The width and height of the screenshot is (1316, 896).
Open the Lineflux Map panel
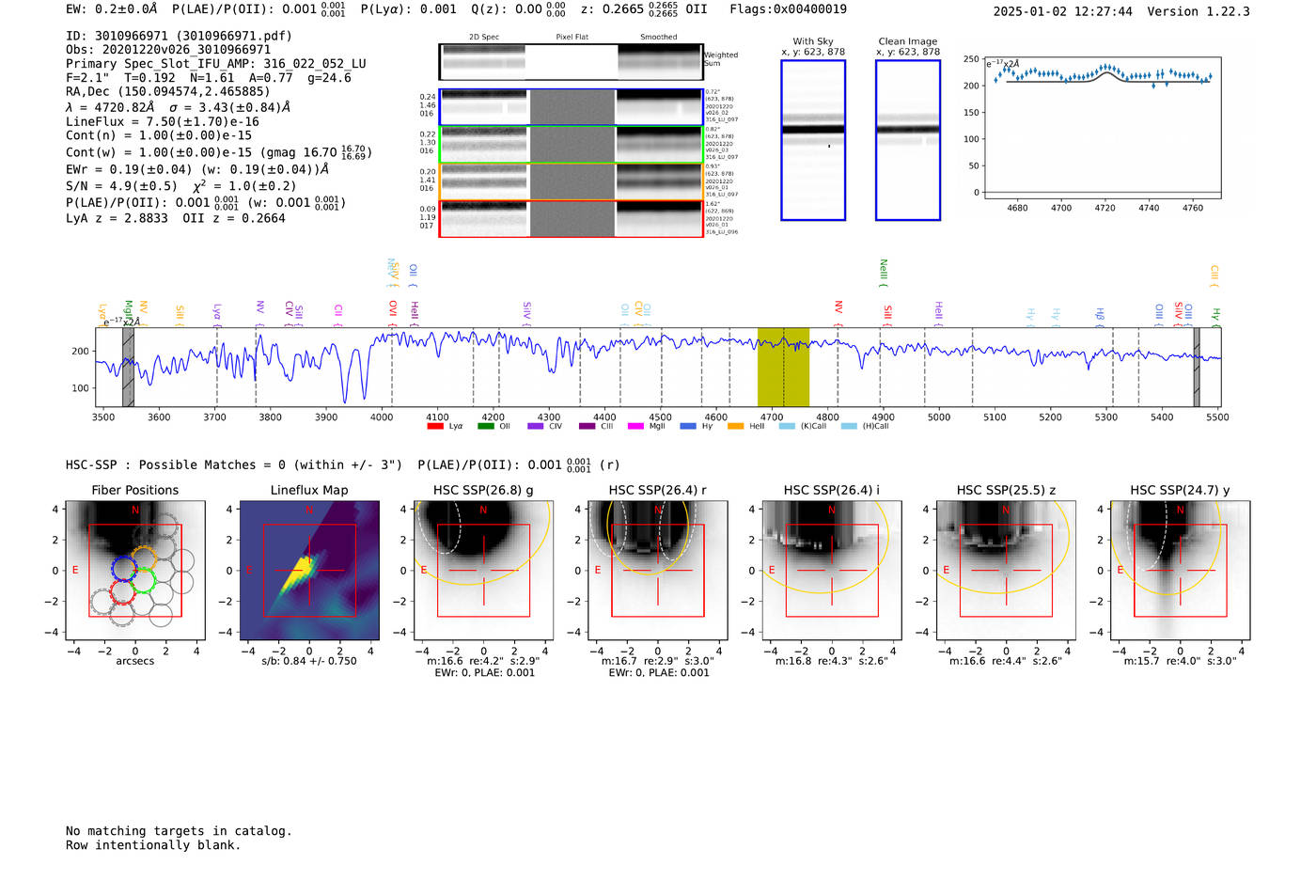309,571
